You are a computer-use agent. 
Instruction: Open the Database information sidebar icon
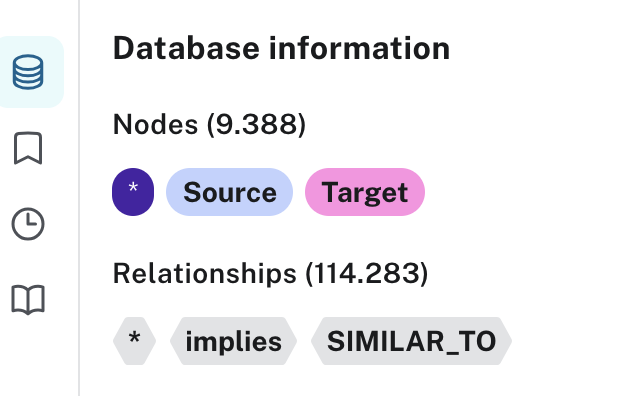[28, 72]
